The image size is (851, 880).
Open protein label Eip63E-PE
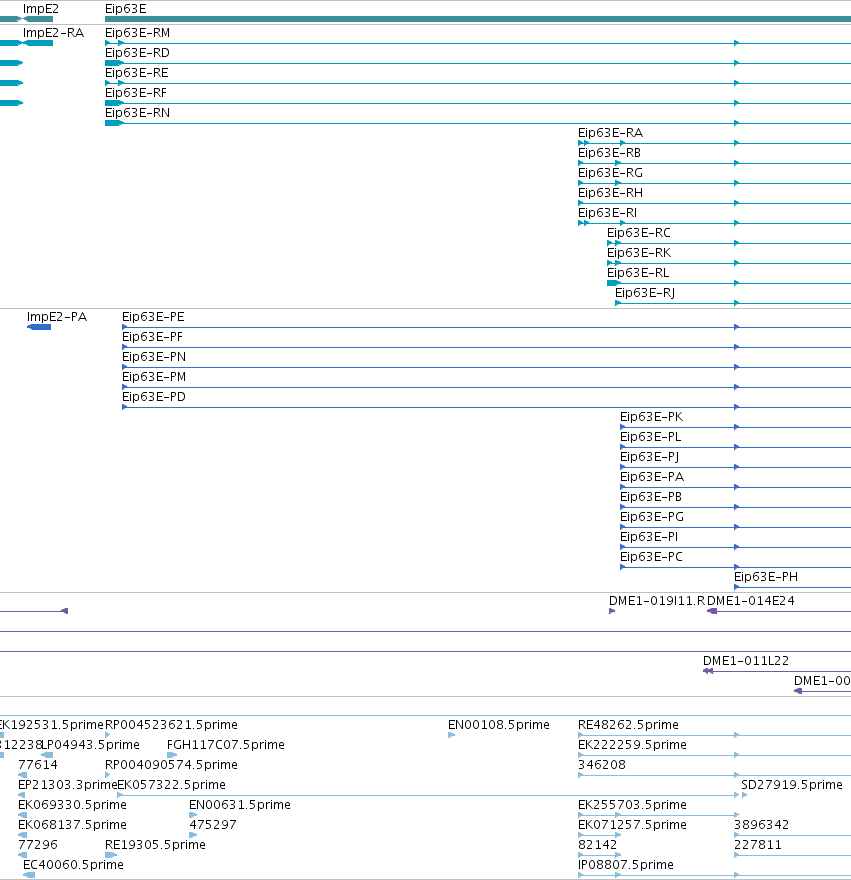pos(153,317)
